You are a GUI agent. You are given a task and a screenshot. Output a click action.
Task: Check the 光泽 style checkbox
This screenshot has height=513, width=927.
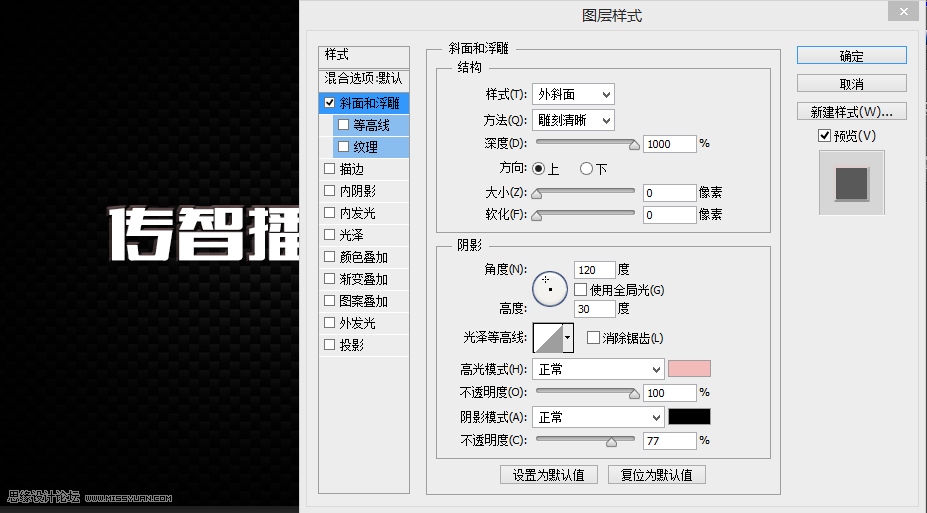coord(330,235)
